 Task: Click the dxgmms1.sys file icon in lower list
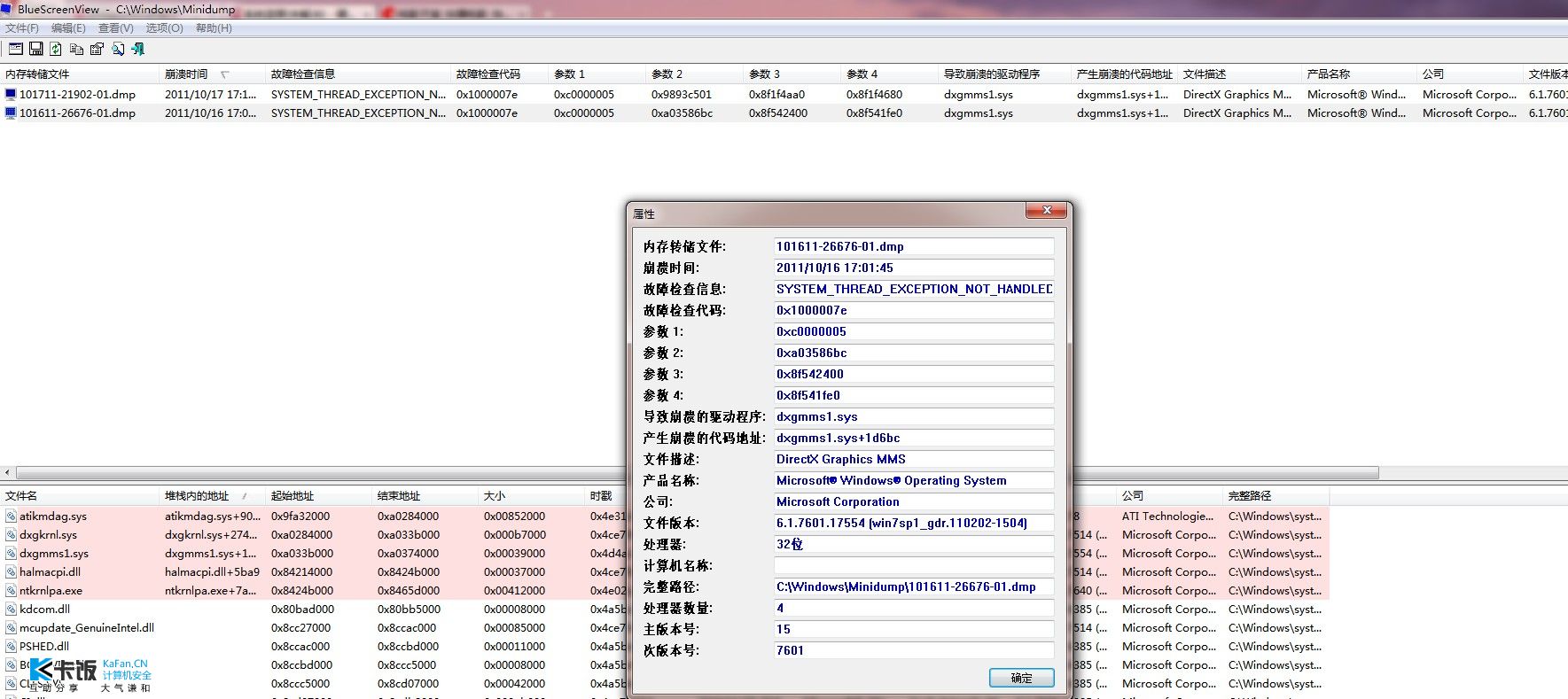click(x=11, y=553)
